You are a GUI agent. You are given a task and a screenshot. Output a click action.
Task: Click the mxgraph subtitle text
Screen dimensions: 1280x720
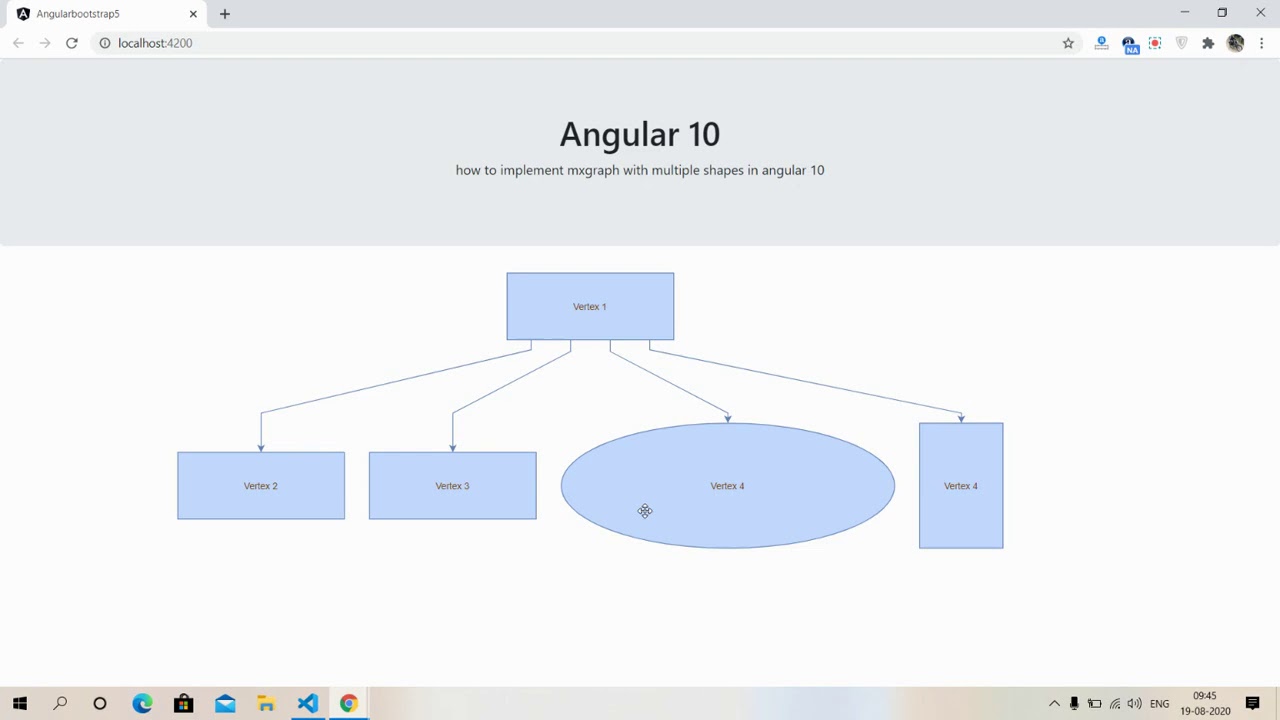[640, 170]
